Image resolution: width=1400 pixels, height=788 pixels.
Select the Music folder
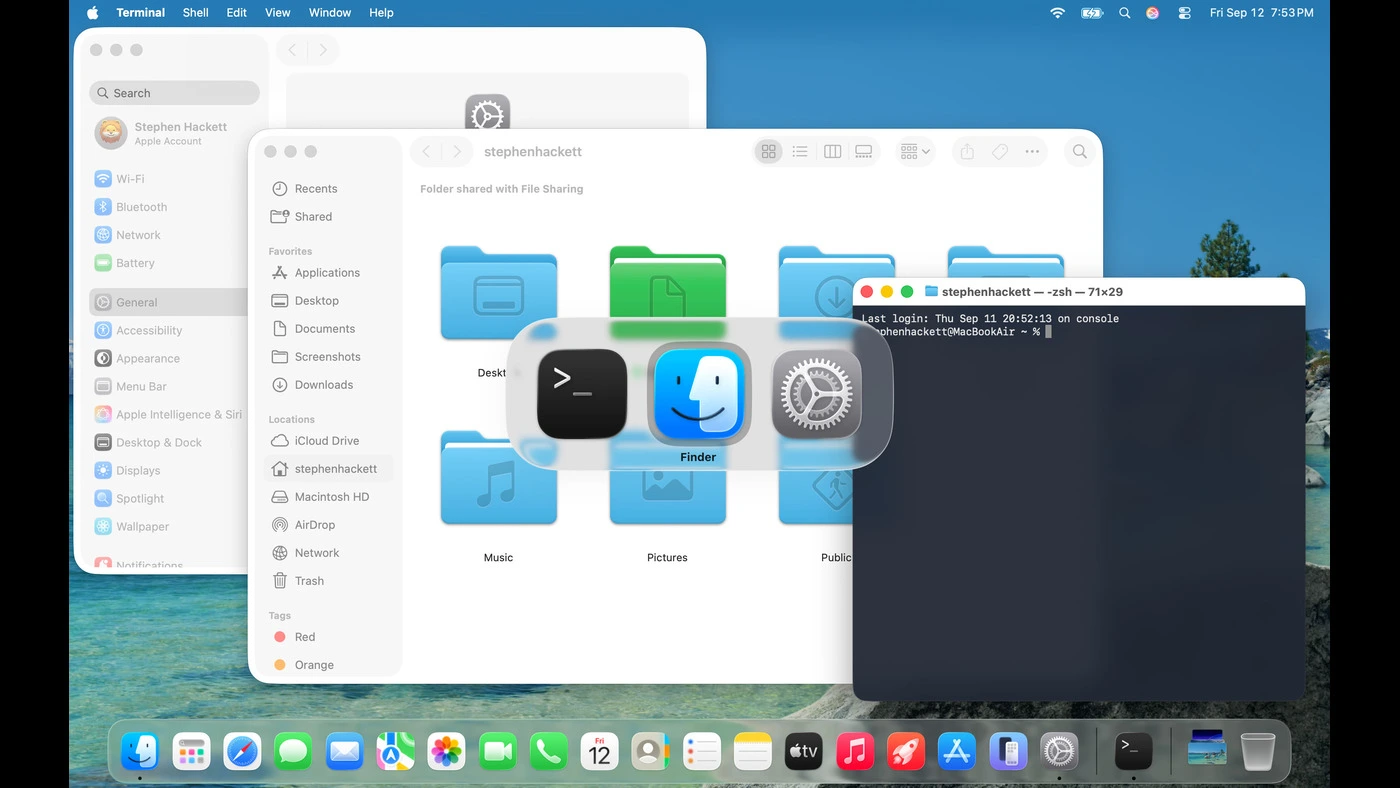tap(498, 480)
